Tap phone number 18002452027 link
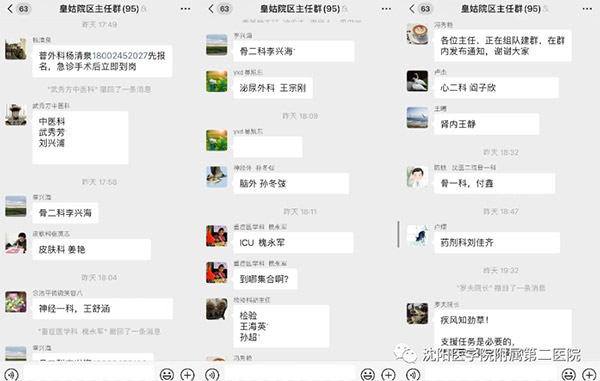600x381 pixels. pos(120,56)
